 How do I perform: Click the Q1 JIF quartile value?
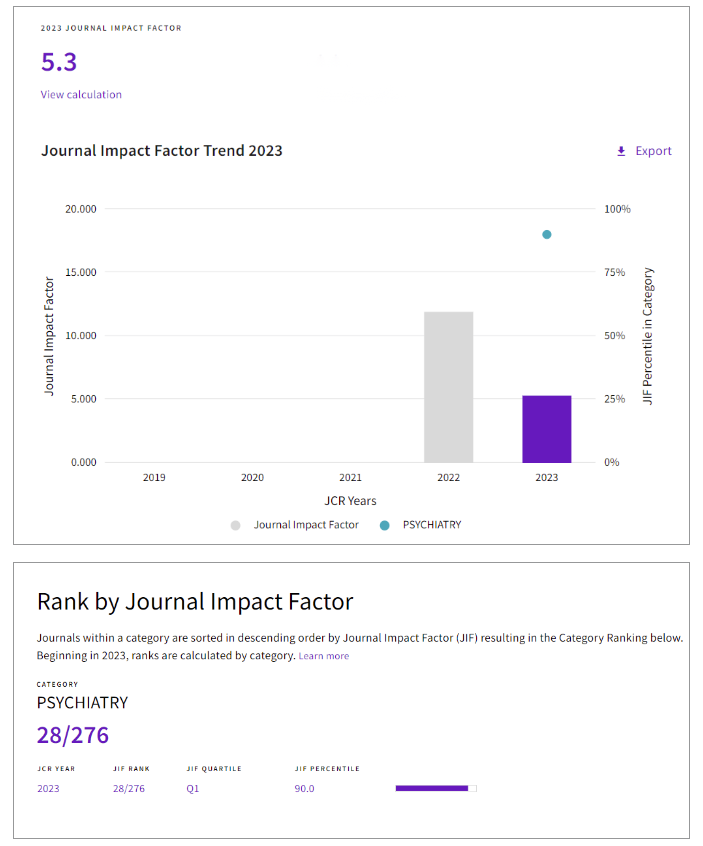click(193, 789)
